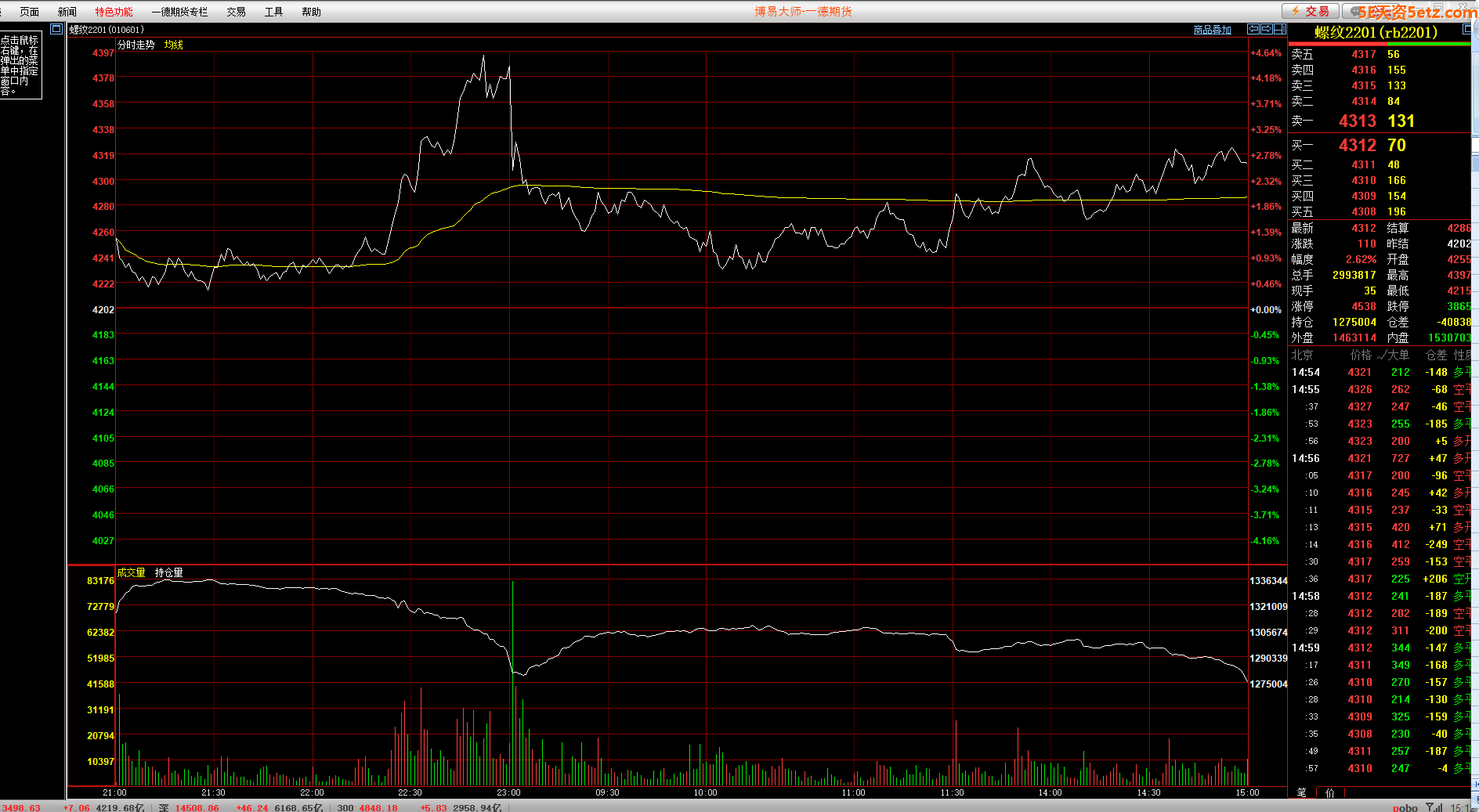Image resolution: width=1479 pixels, height=812 pixels.
Task: Select the 成交量 volume indicator label
Action: (x=131, y=572)
